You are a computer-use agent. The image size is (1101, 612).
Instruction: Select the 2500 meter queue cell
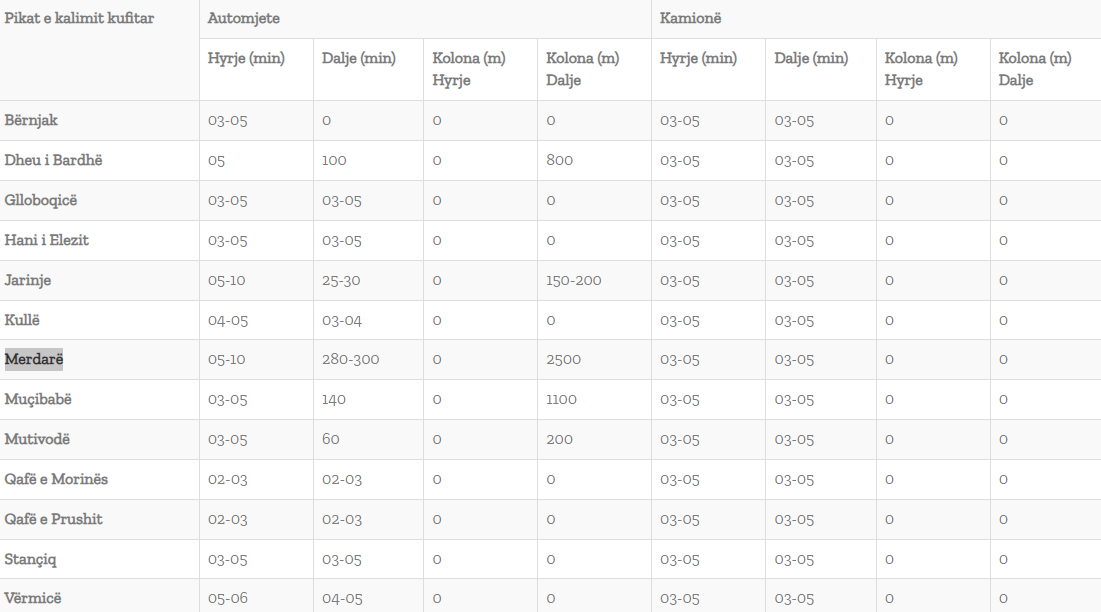(x=563, y=359)
